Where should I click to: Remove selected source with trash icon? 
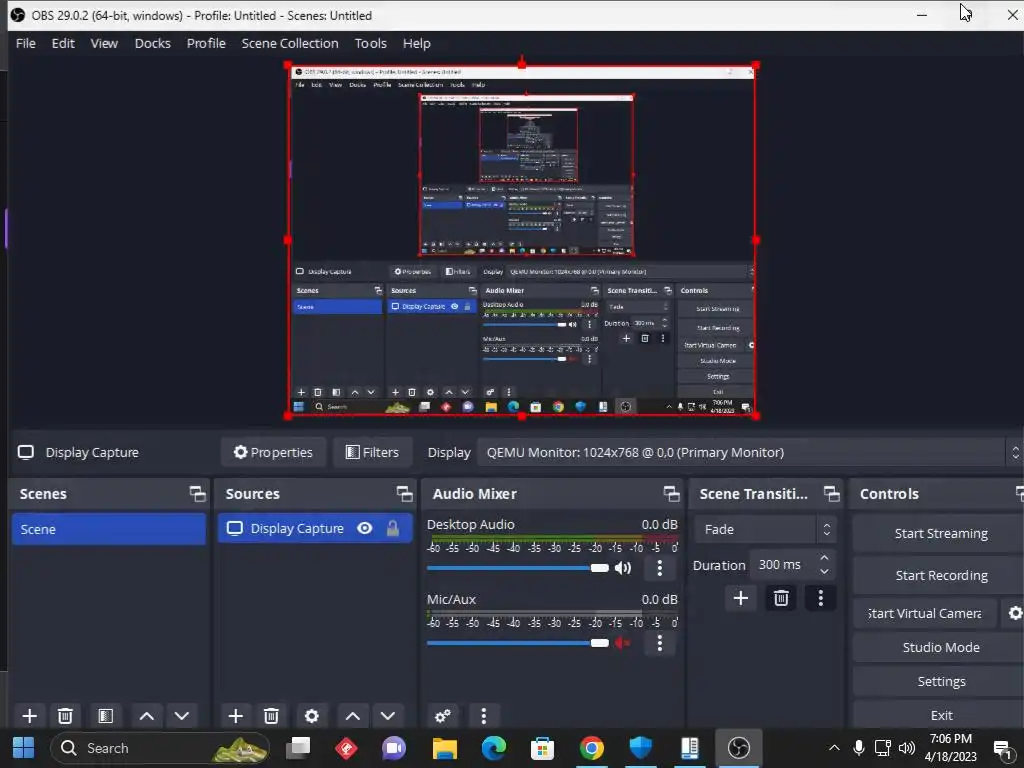pos(272,716)
